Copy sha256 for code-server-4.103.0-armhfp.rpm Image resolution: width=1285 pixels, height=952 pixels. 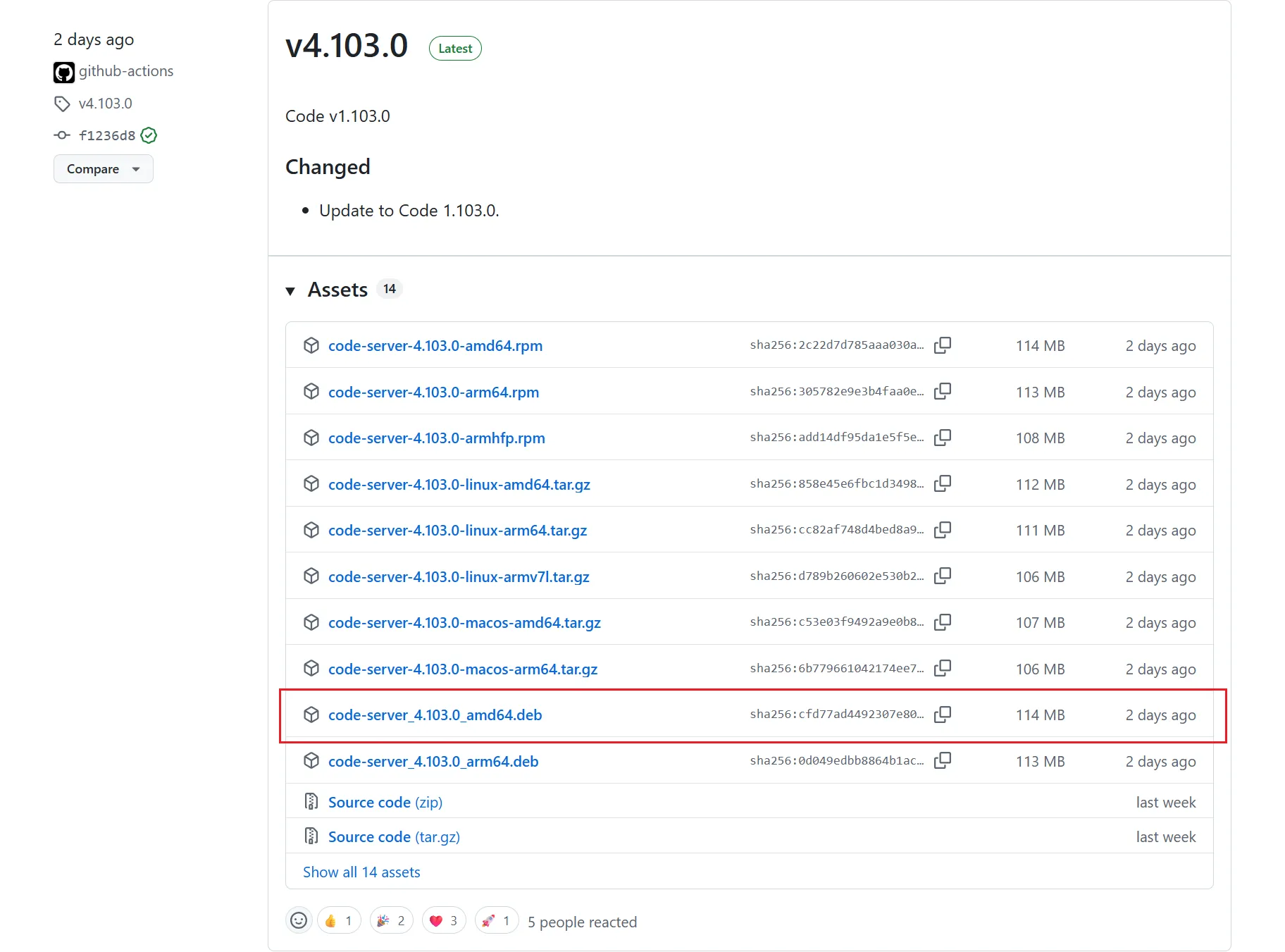point(943,438)
